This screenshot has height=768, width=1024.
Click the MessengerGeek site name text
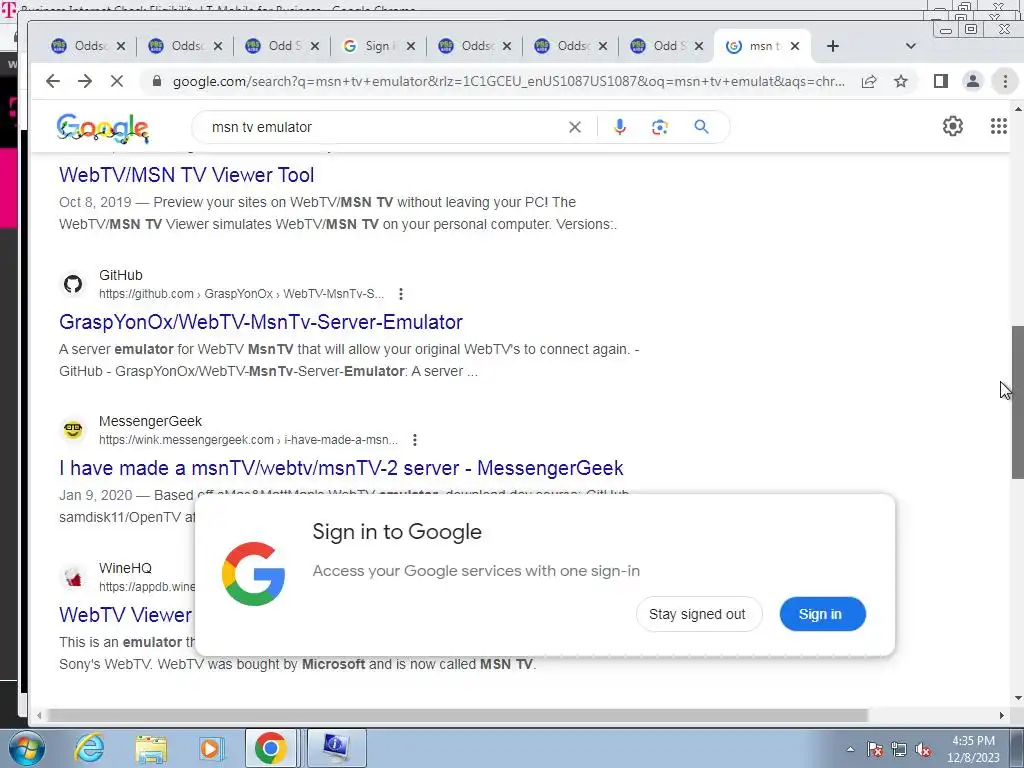pos(150,421)
